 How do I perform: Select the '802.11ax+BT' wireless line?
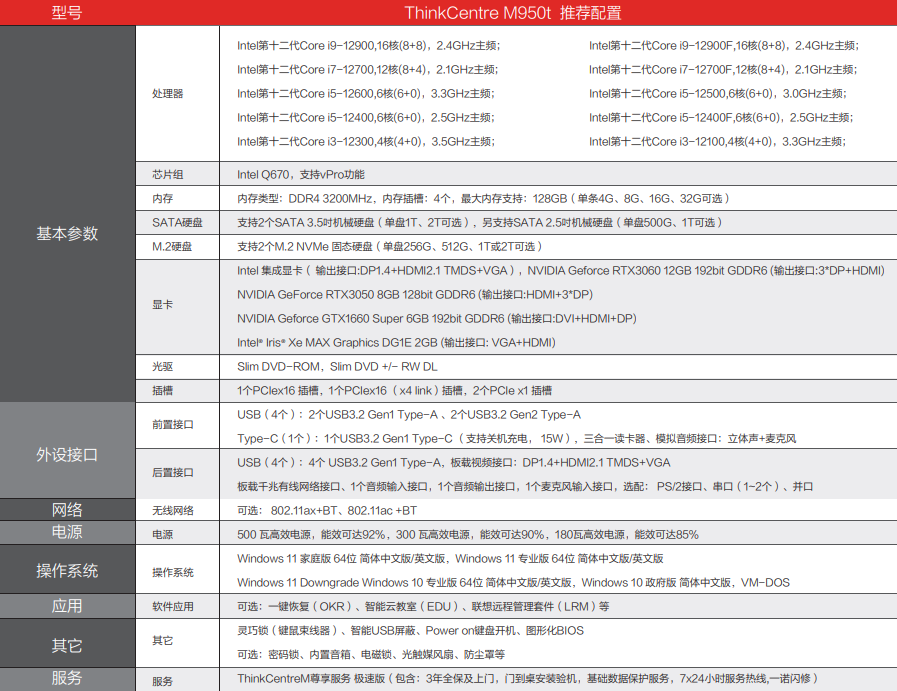click(327, 511)
